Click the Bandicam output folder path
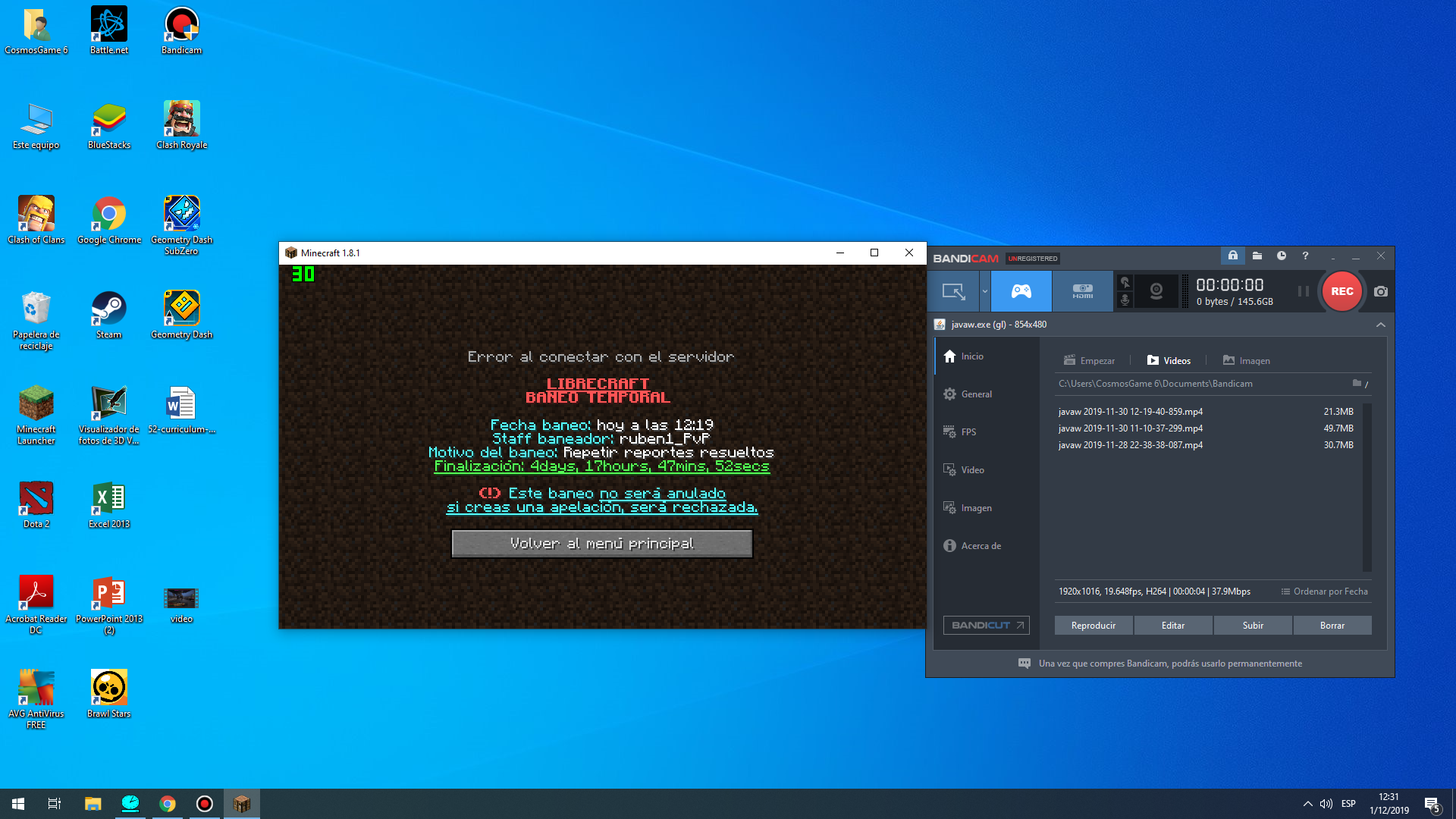Image resolution: width=1456 pixels, height=819 pixels. [1155, 384]
